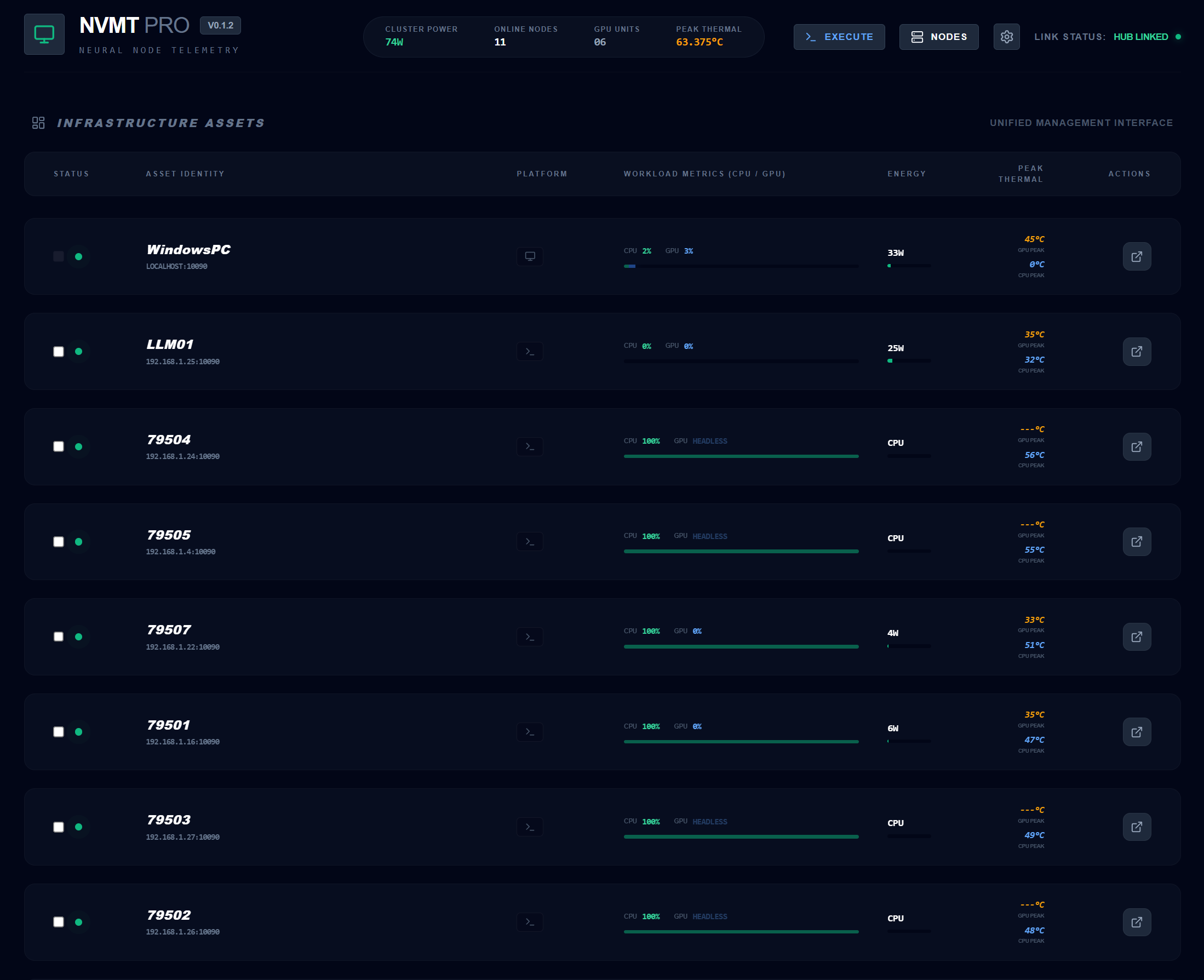This screenshot has width=1204, height=980.
Task: Click the EXECUTE button
Action: pyautogui.click(x=839, y=36)
